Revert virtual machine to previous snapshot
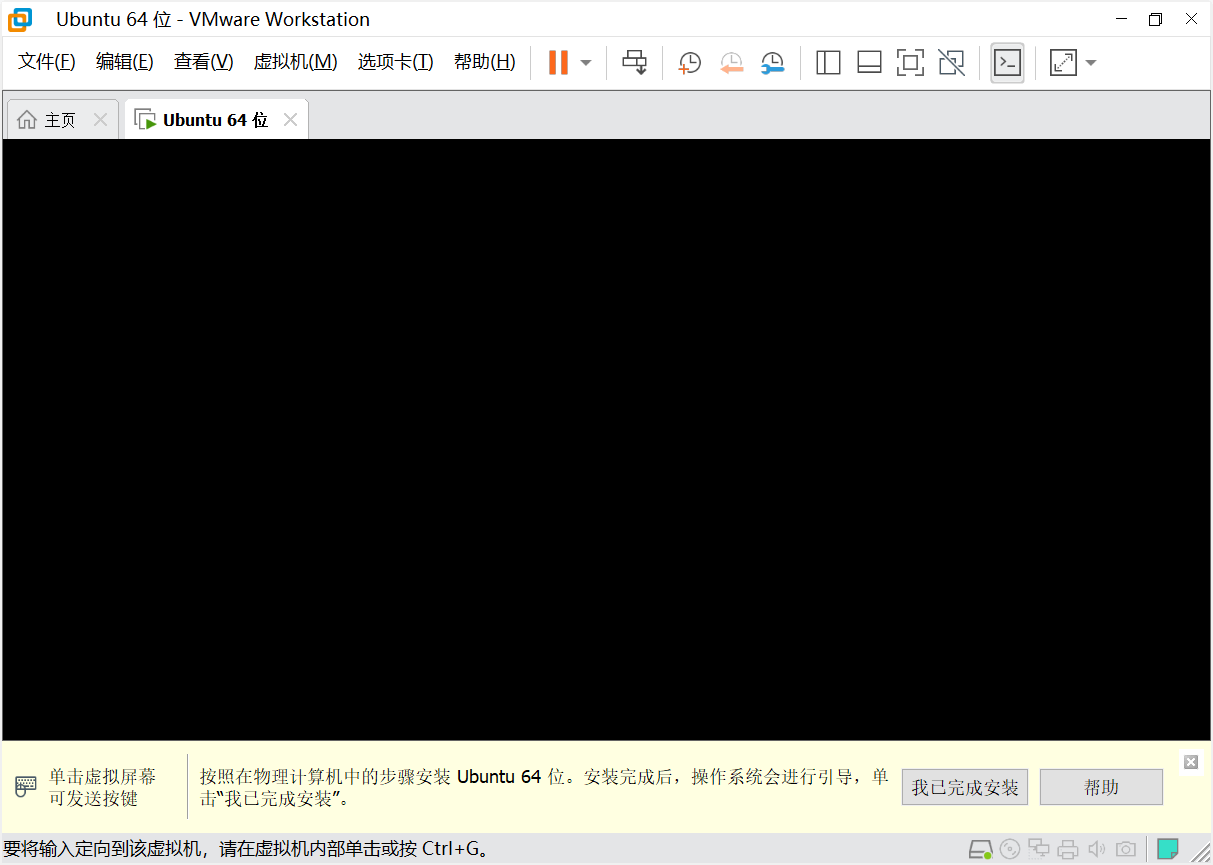The width and height of the screenshot is (1213, 865). (x=732, y=63)
